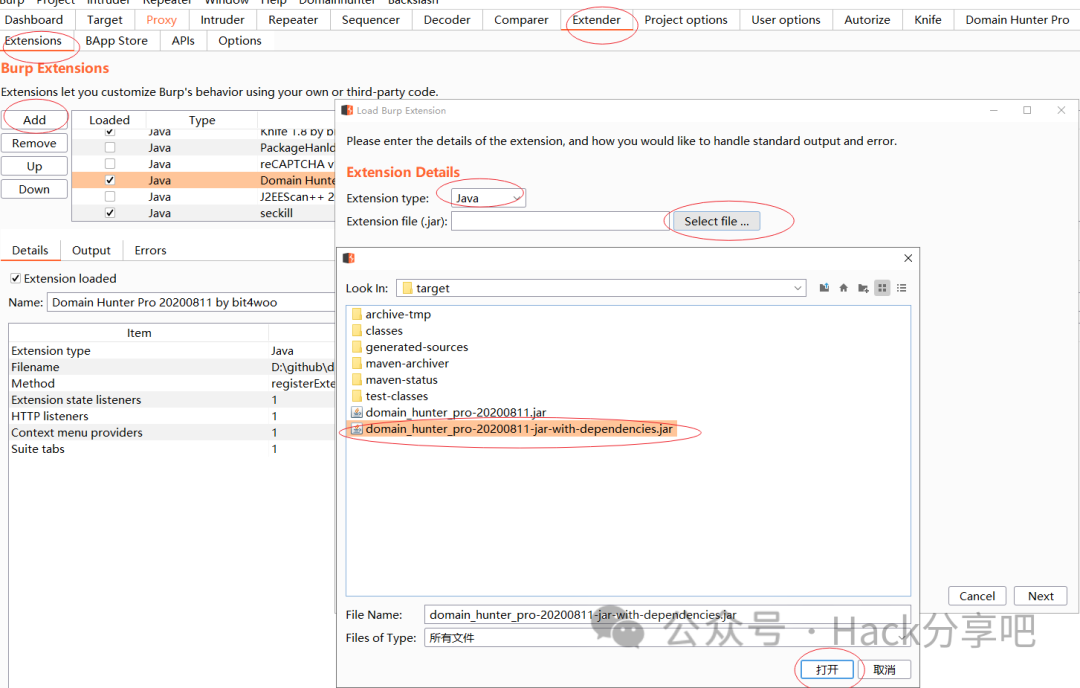Image resolution: width=1080 pixels, height=688 pixels.
Task: Select the test-classes folder
Action: (x=397, y=396)
